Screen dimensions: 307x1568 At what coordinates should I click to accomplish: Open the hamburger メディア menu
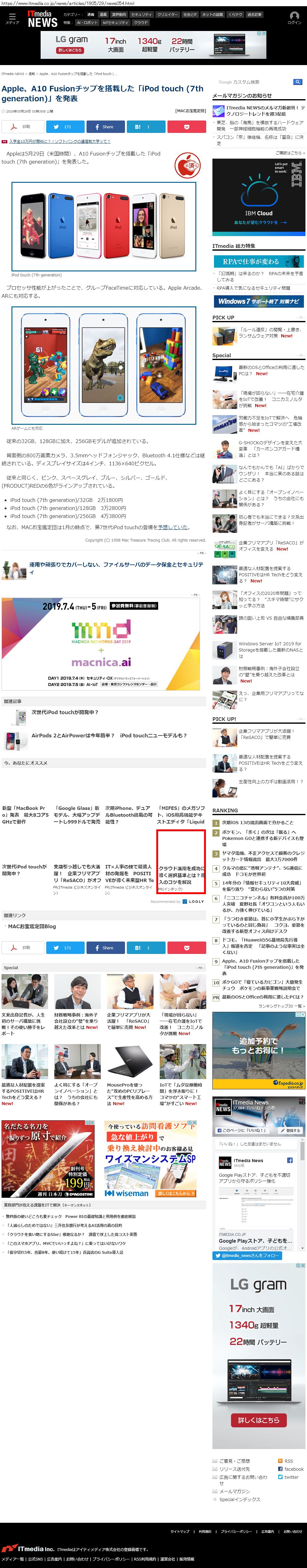click(12, 18)
